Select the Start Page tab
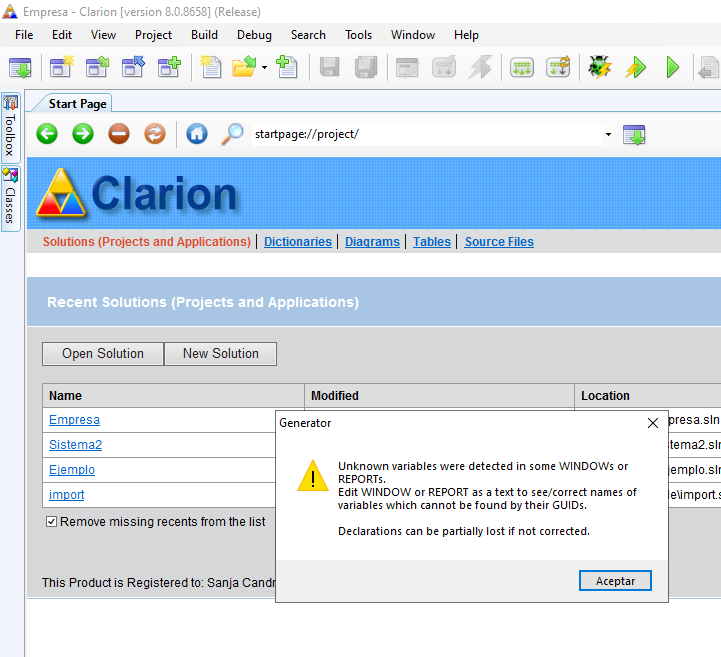The width and height of the screenshot is (721, 657). click(x=77, y=103)
